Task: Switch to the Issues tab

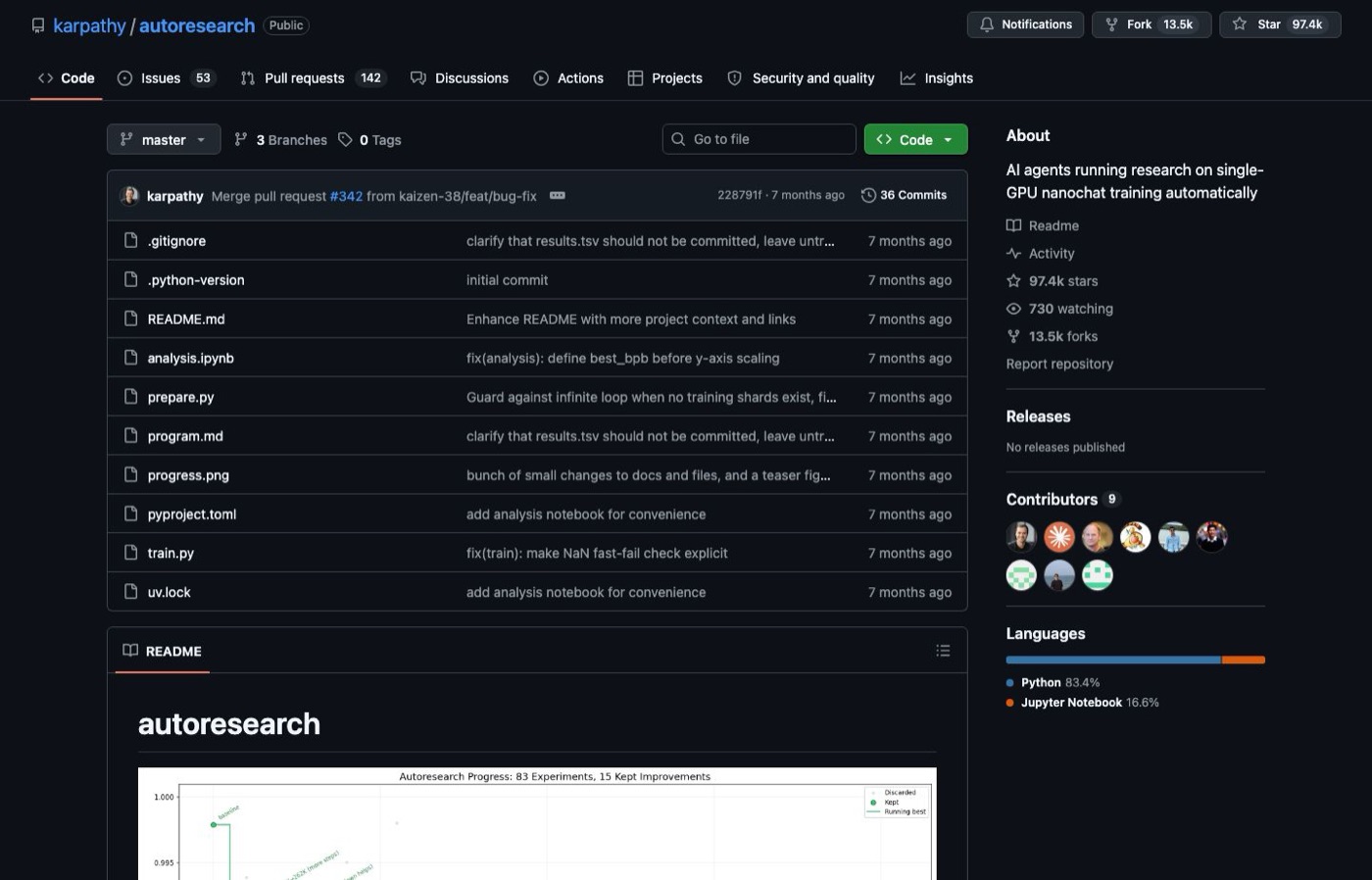Action: click(165, 78)
